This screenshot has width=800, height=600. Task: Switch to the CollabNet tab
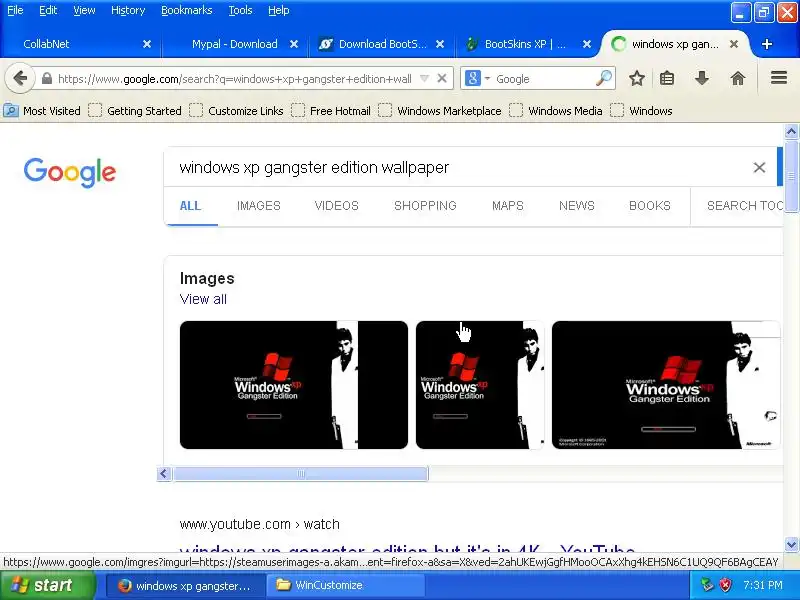coord(80,44)
